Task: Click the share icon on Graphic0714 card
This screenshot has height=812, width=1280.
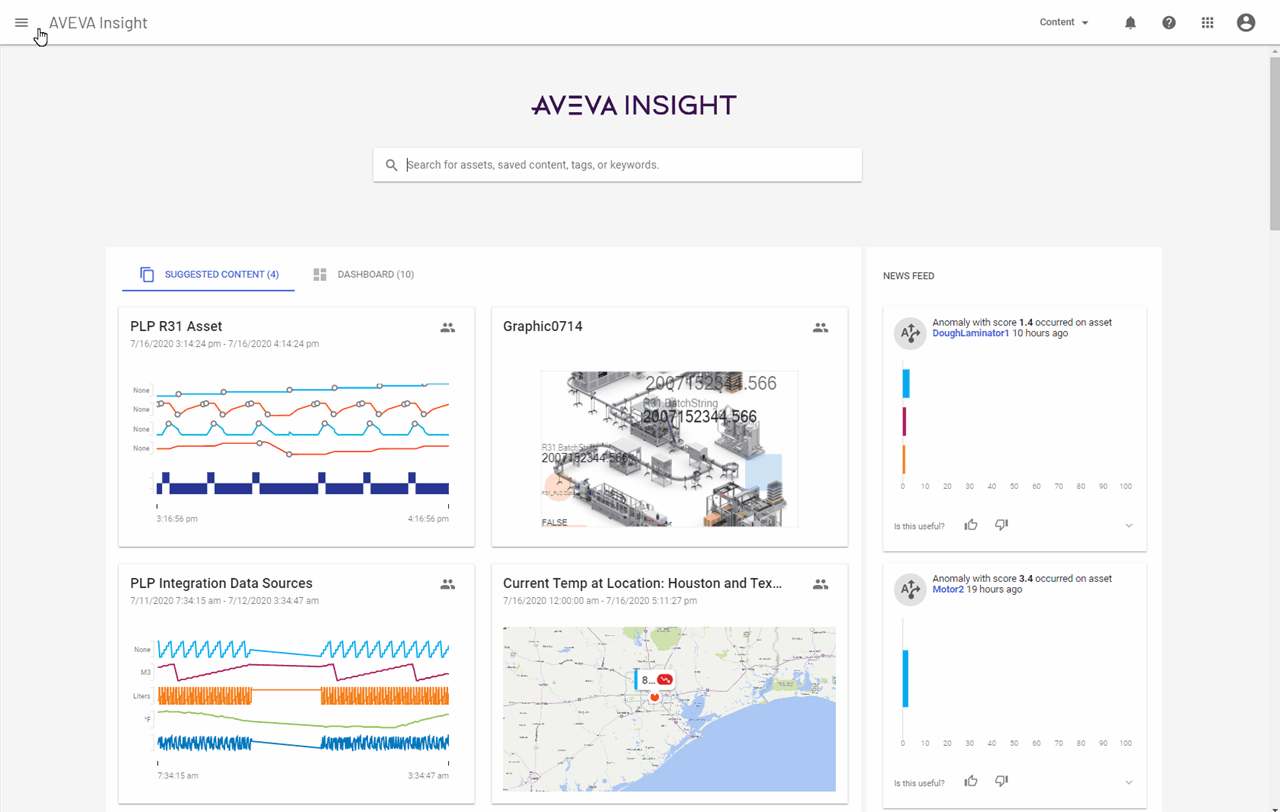Action: (x=820, y=327)
